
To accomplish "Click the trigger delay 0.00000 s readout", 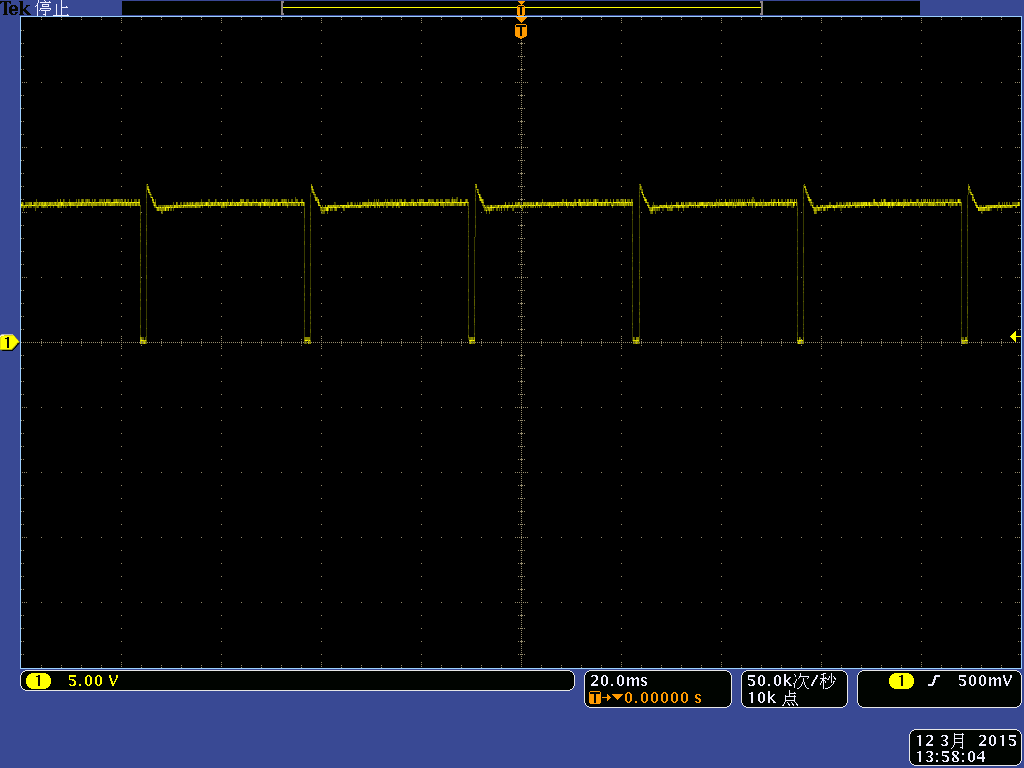I will [663, 698].
